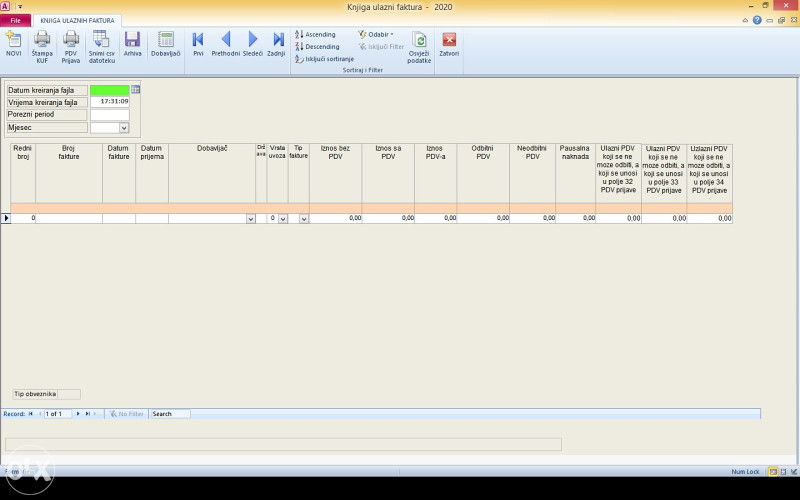The height and width of the screenshot is (500, 800).
Task: Click the Pausalna naknada value cell
Action: (576, 218)
